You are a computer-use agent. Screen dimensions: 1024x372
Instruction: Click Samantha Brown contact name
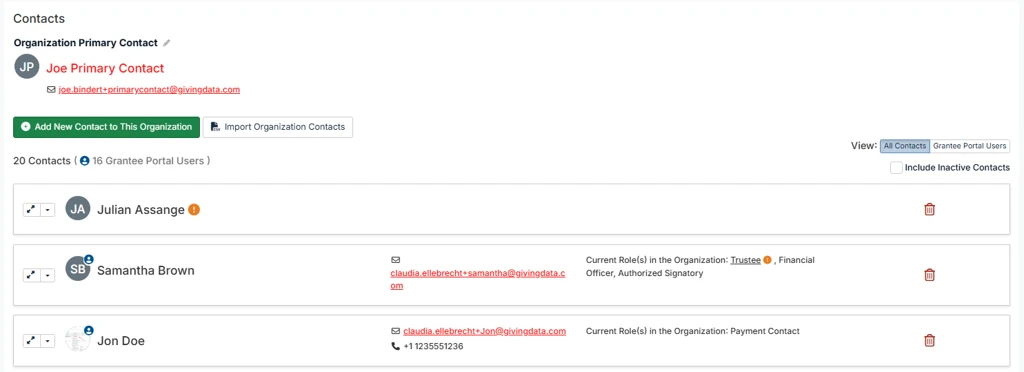146,270
